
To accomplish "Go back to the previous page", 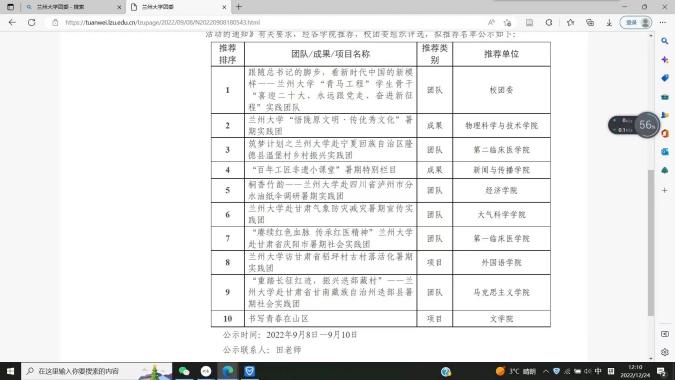I will click(12, 22).
